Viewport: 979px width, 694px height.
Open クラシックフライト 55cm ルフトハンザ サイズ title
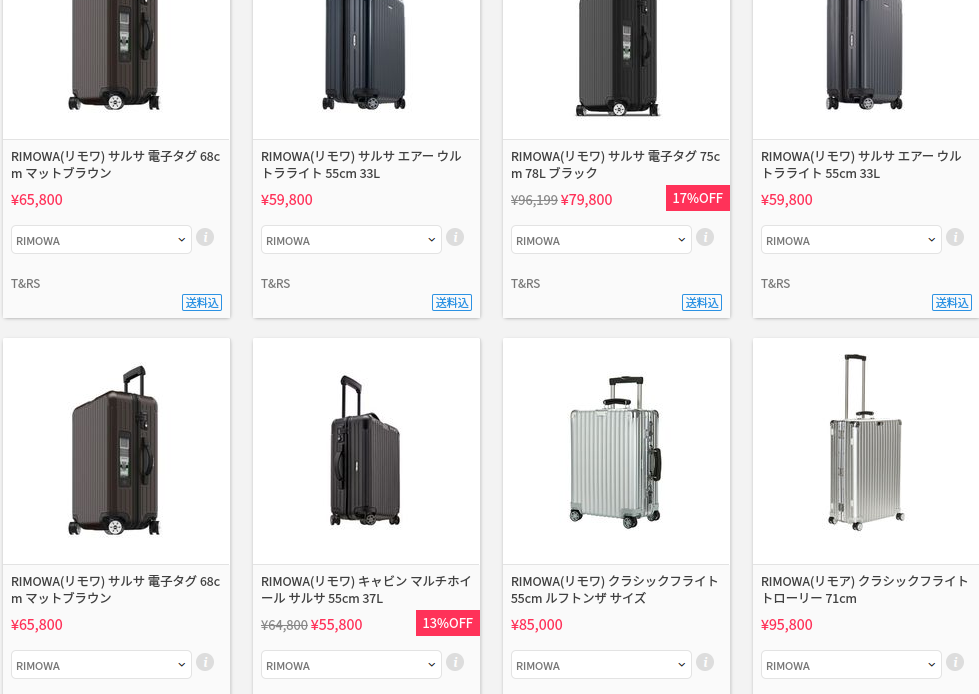coord(615,590)
